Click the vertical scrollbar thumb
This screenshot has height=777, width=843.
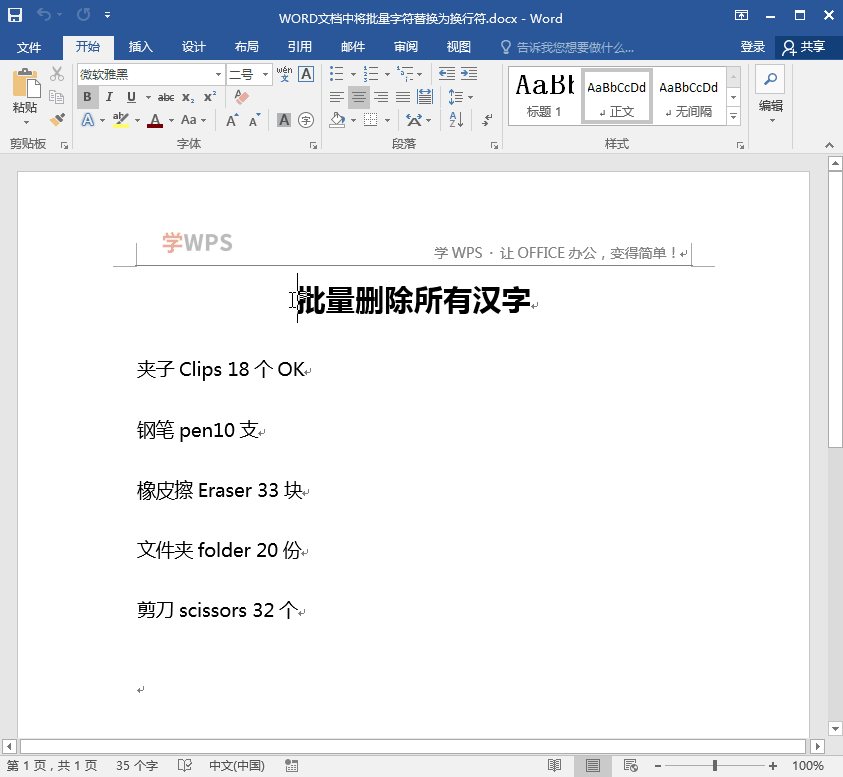tap(835, 309)
